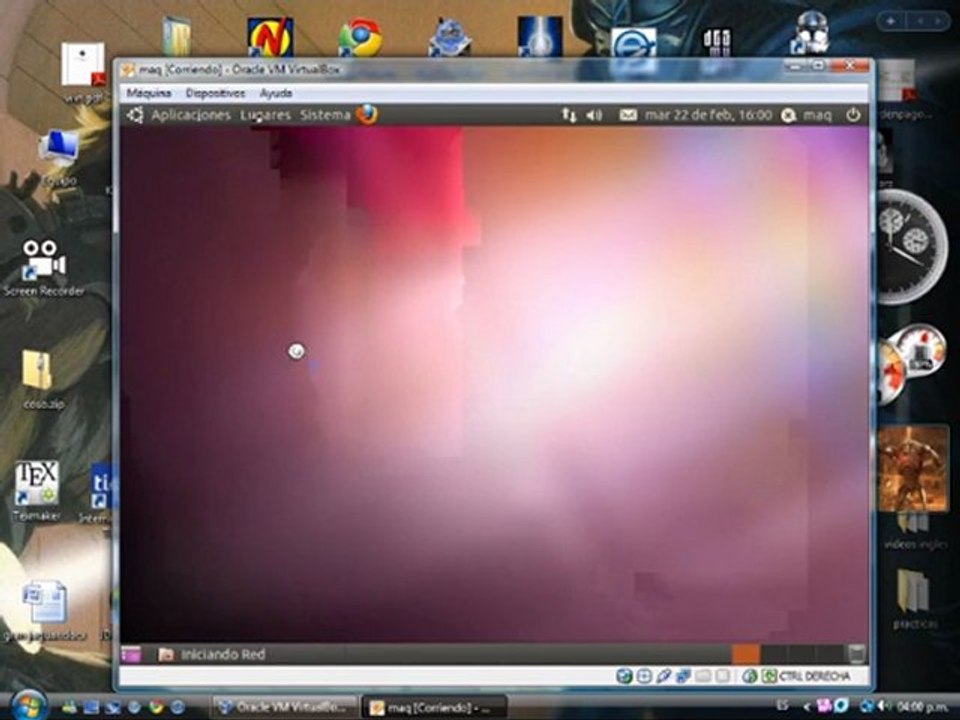Click the 'ES' language indicator in taskbar
The width and height of the screenshot is (960, 720).
tap(782, 706)
